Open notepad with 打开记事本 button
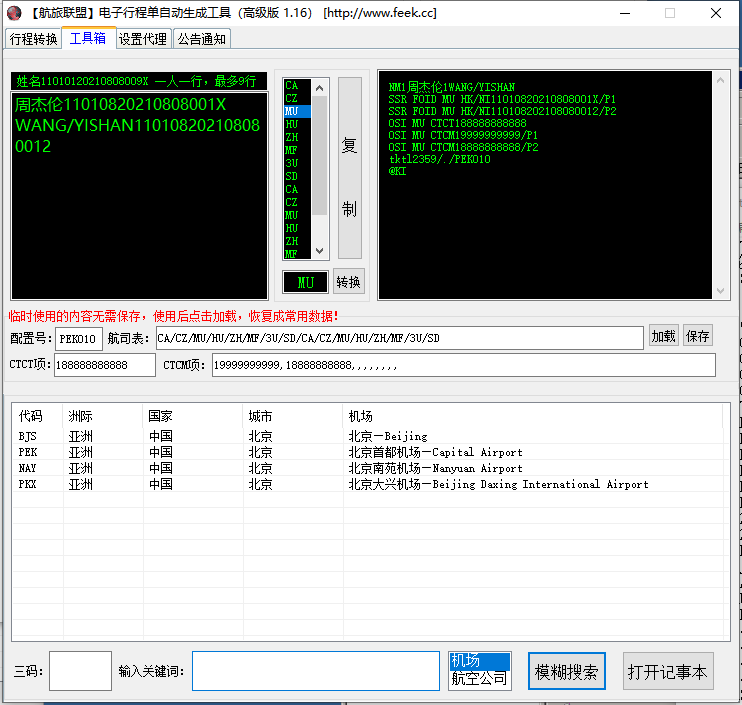 click(667, 672)
